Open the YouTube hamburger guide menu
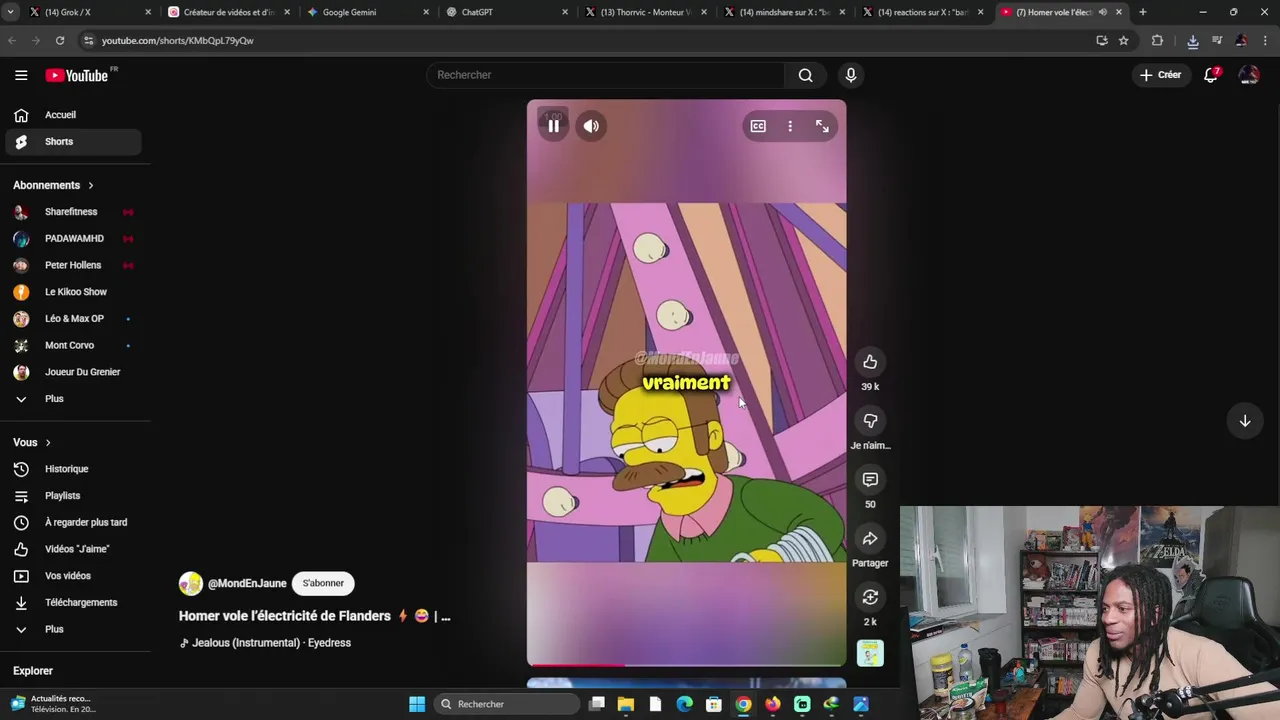Viewport: 1280px width, 720px height. pyautogui.click(x=21, y=75)
